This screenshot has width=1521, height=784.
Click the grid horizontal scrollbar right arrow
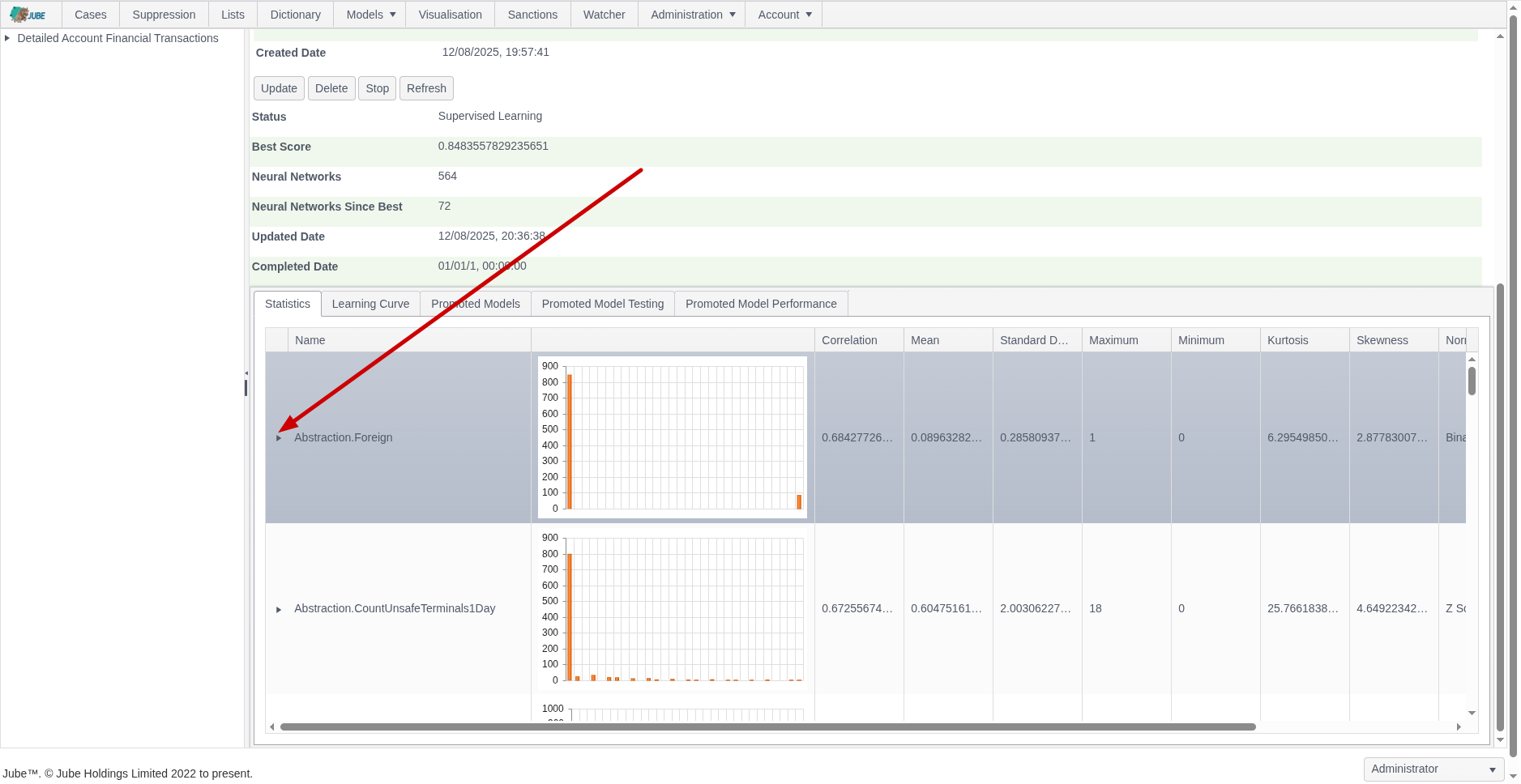[x=1459, y=727]
